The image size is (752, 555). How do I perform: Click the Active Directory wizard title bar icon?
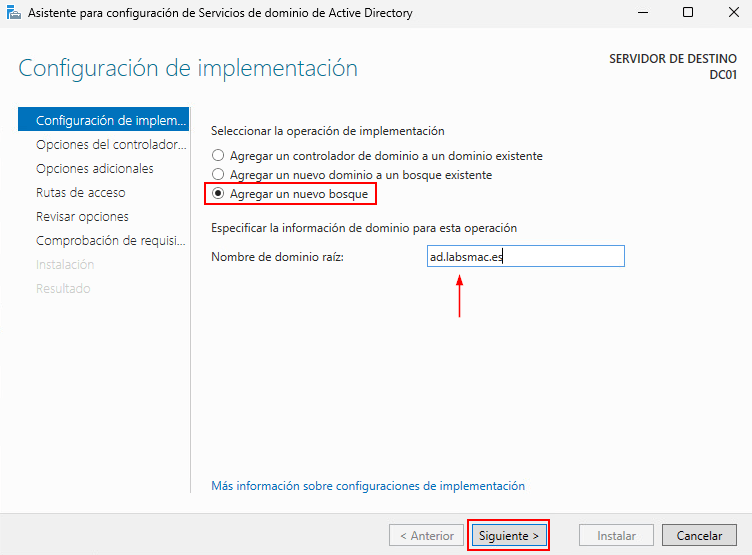(x=13, y=13)
